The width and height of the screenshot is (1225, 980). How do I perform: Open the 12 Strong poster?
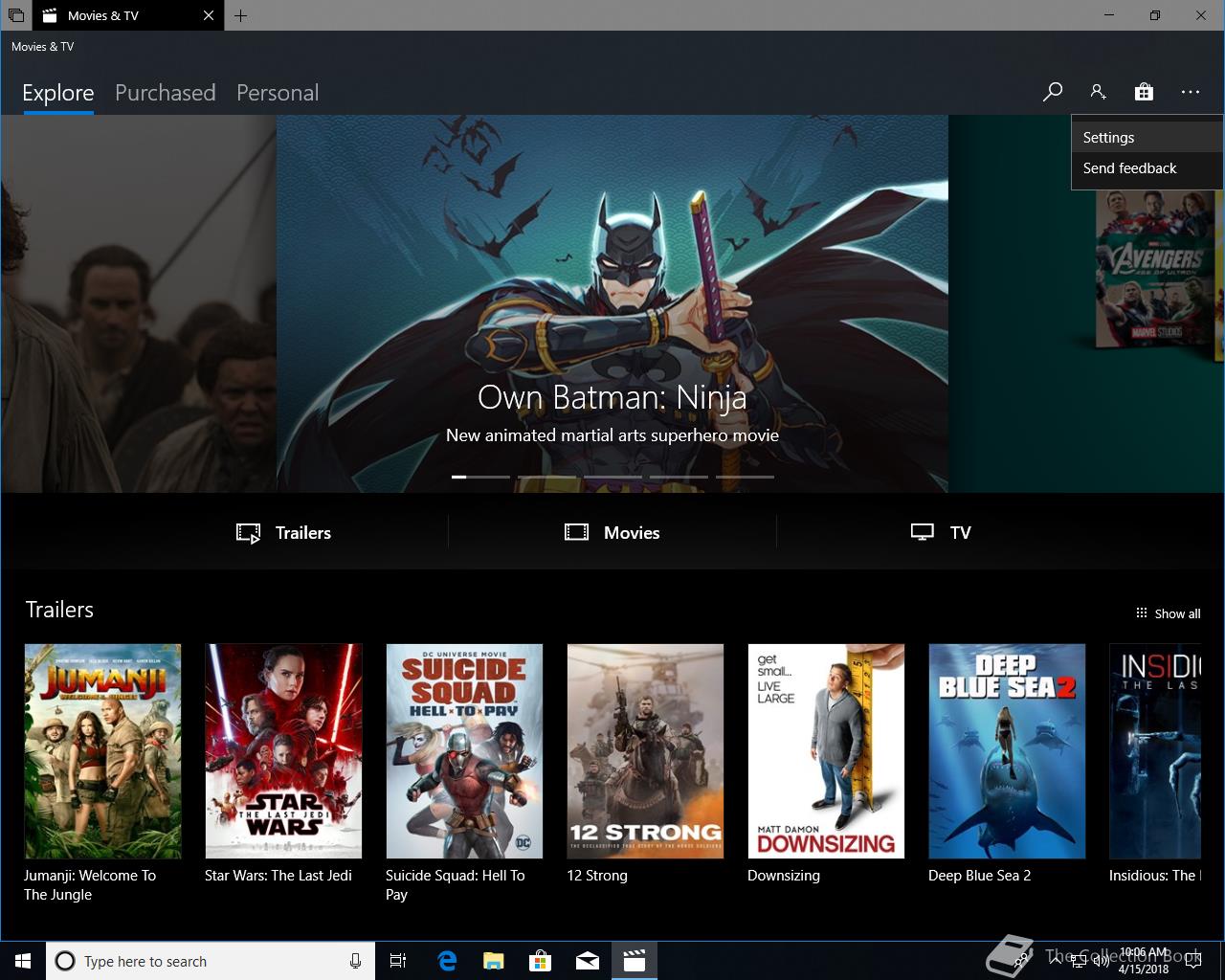(x=645, y=751)
